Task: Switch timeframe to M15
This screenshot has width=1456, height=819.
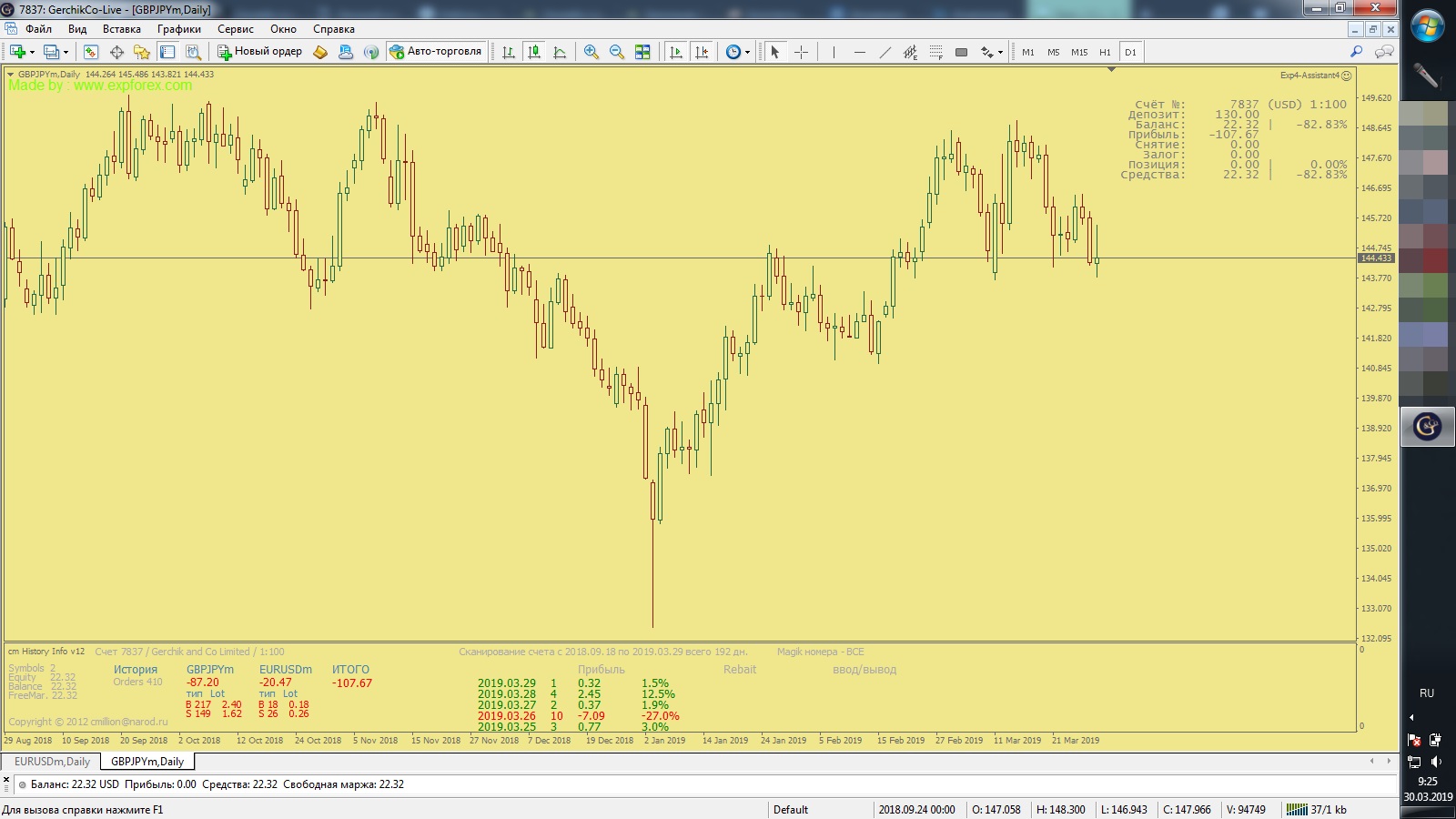Action: click(x=1079, y=52)
